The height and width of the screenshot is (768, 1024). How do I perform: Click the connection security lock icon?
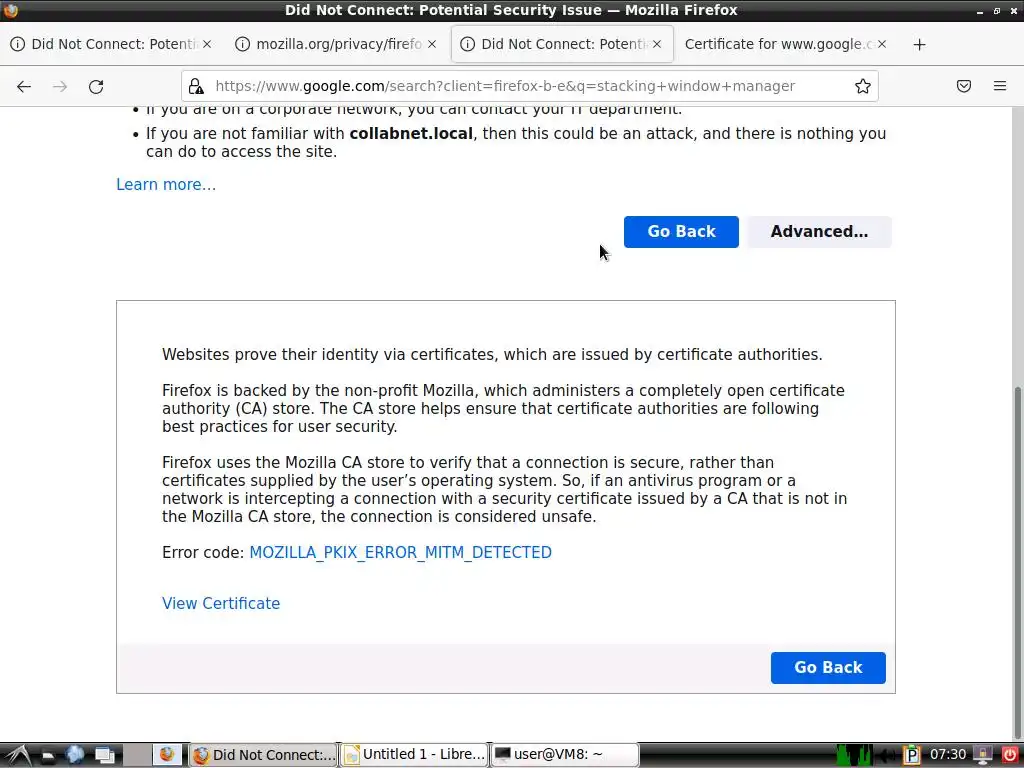[196, 86]
